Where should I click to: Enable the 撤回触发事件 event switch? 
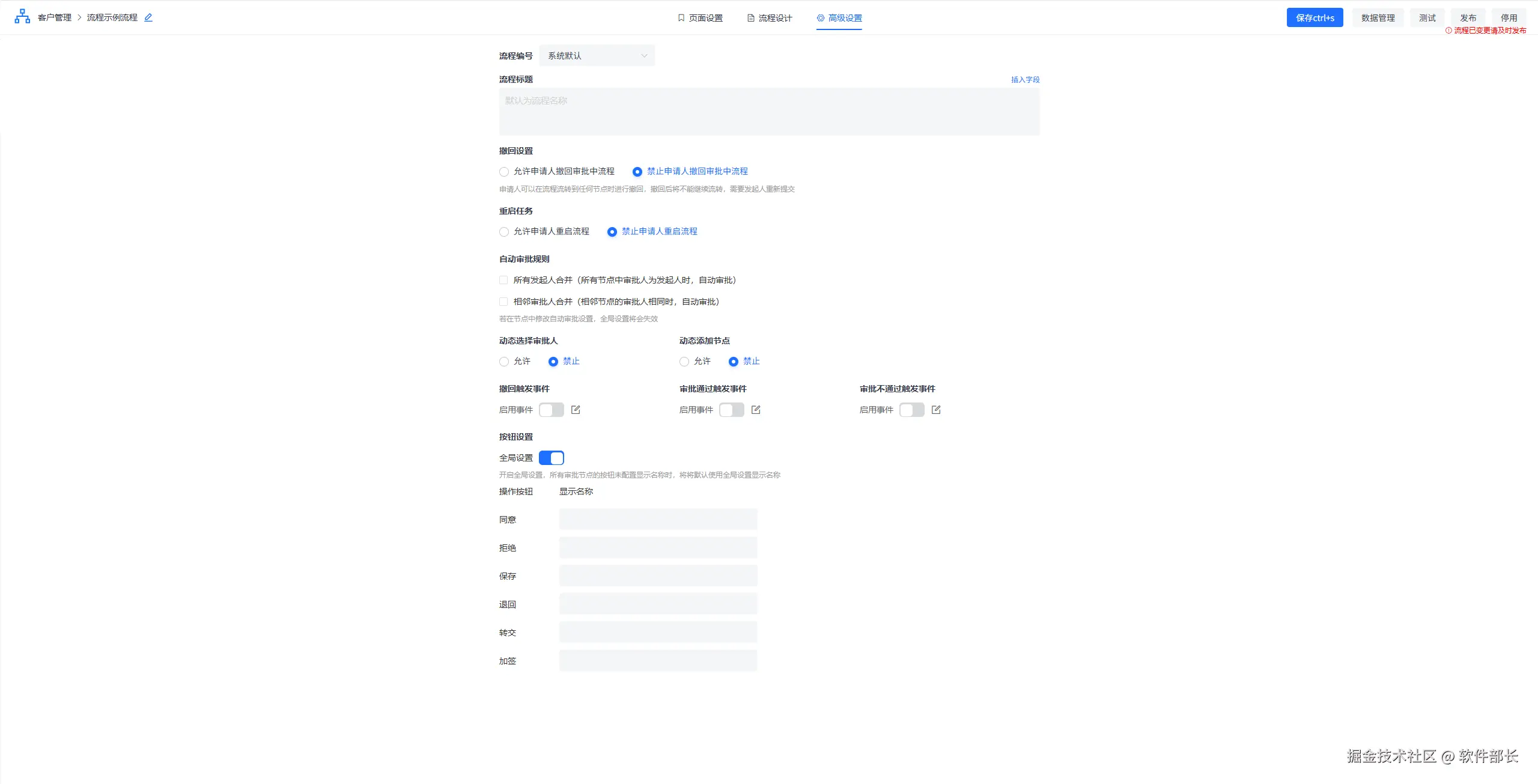(x=551, y=410)
